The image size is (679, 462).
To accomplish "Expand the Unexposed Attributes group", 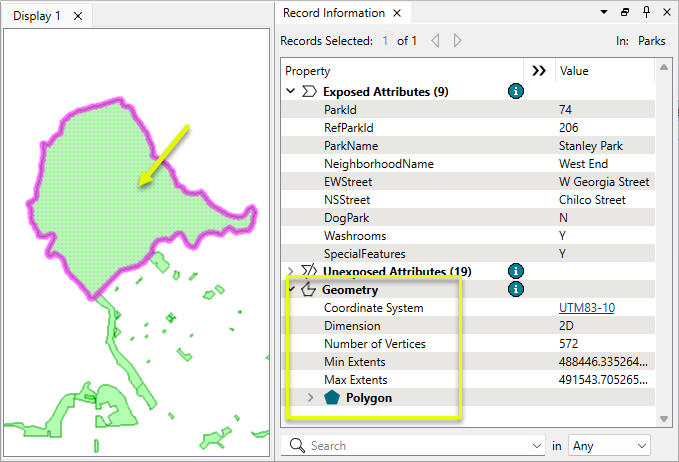I will (291, 271).
